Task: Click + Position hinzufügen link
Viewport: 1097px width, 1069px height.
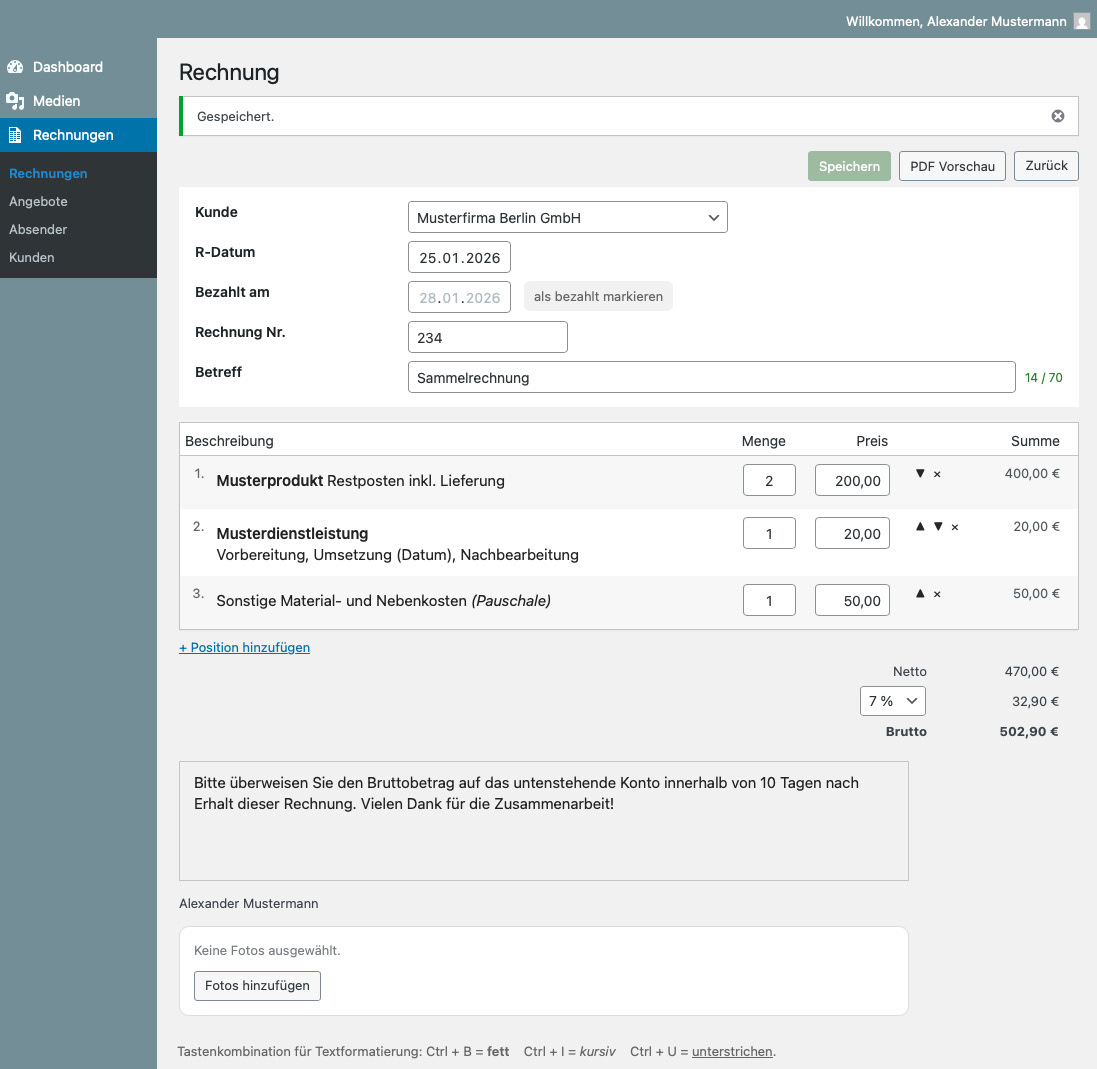Action: coord(244,647)
